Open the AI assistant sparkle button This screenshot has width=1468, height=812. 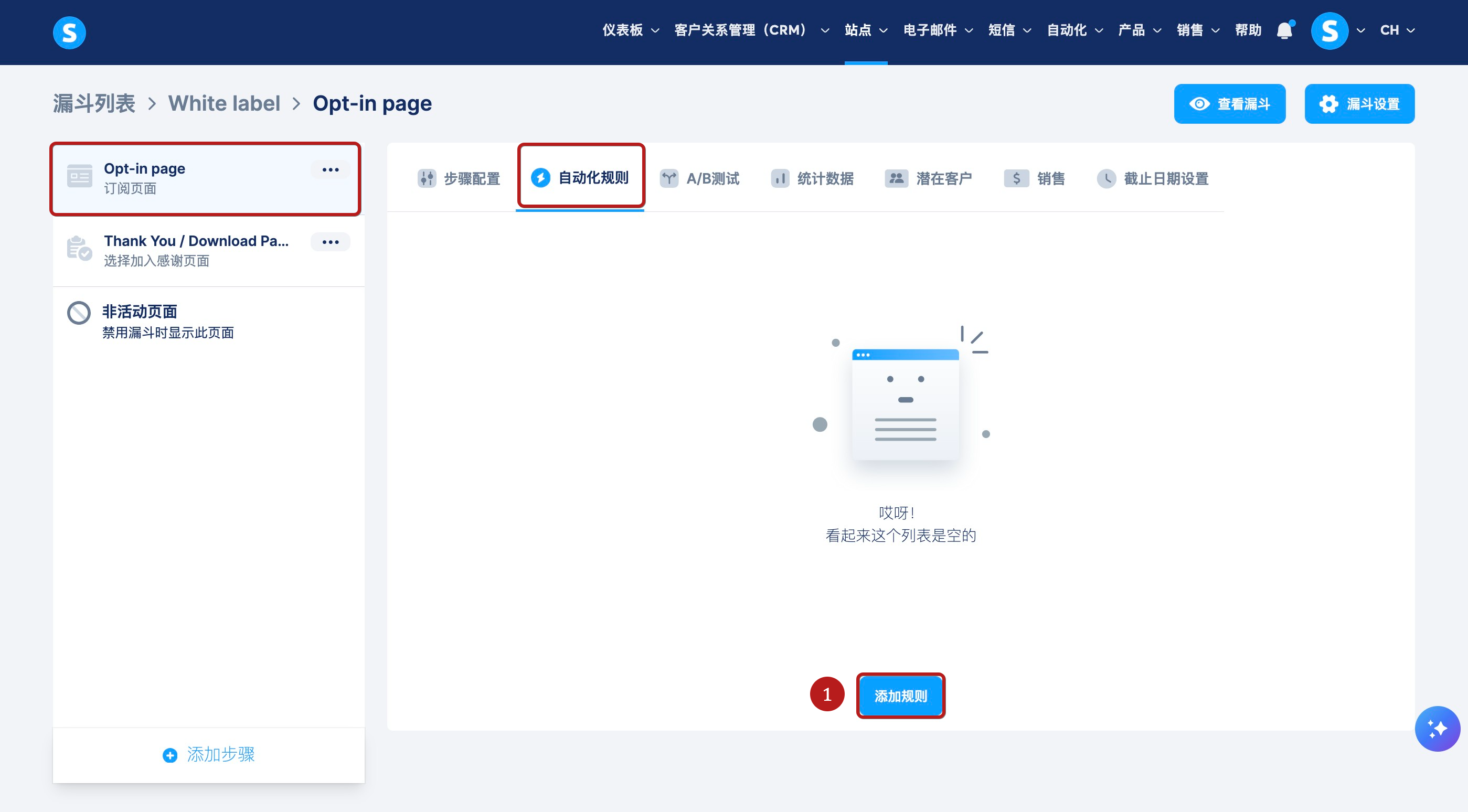1437,728
